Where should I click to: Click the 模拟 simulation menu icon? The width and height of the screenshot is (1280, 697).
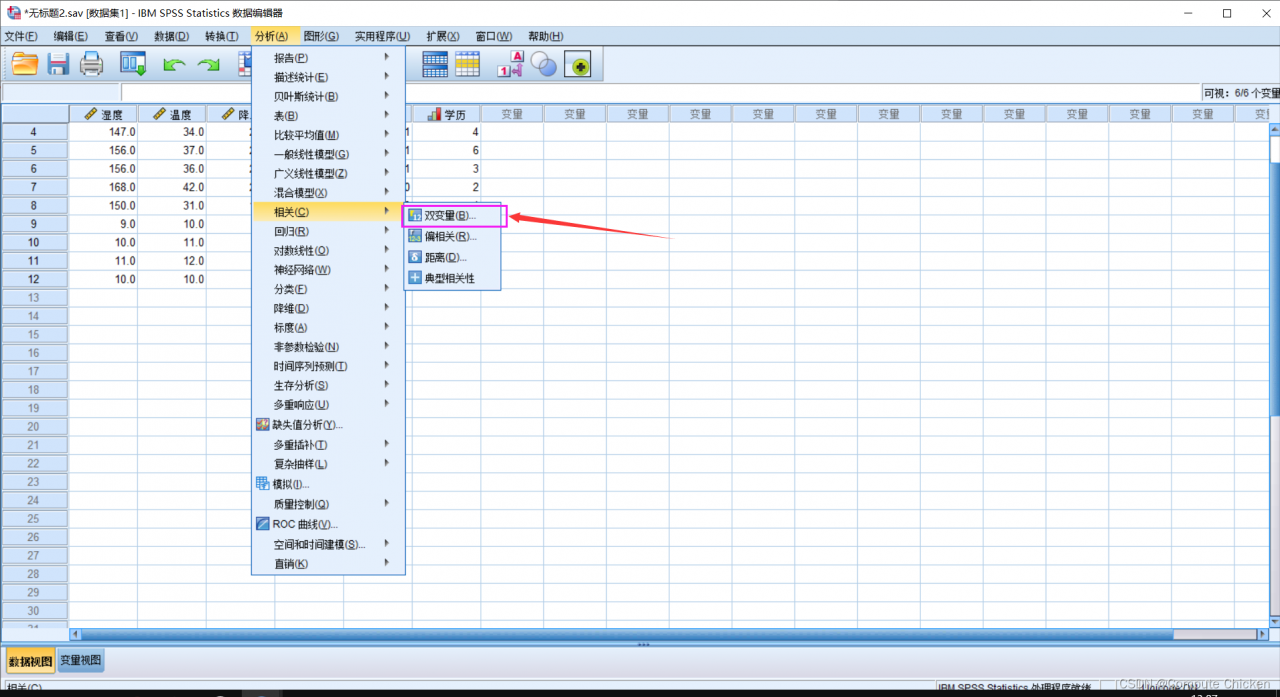click(x=263, y=484)
